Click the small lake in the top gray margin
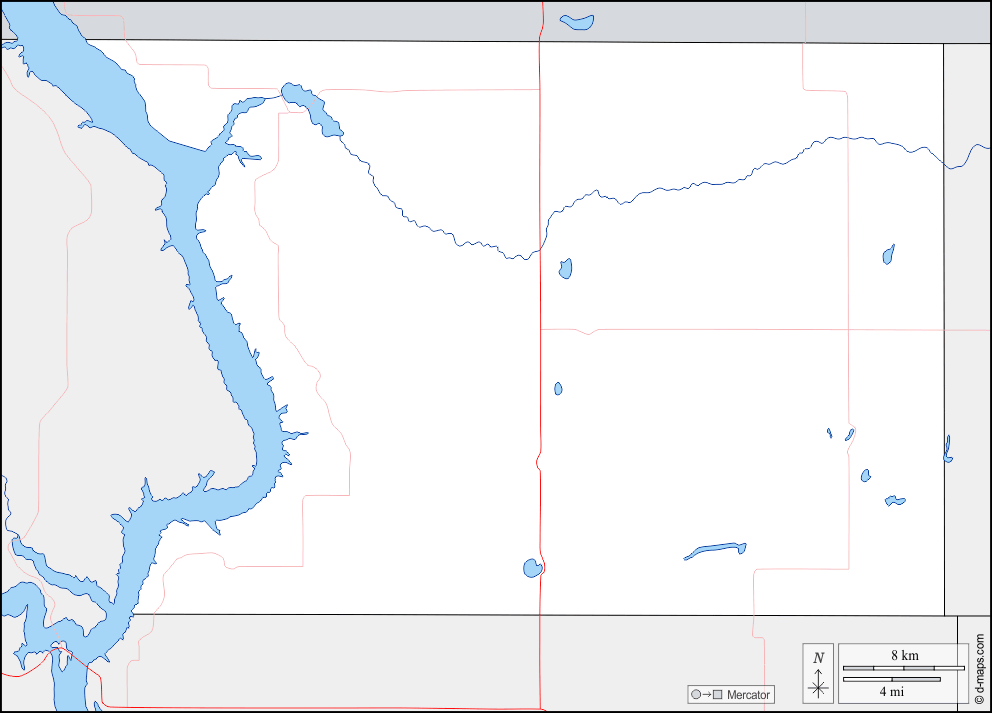The image size is (992, 713). point(577,22)
